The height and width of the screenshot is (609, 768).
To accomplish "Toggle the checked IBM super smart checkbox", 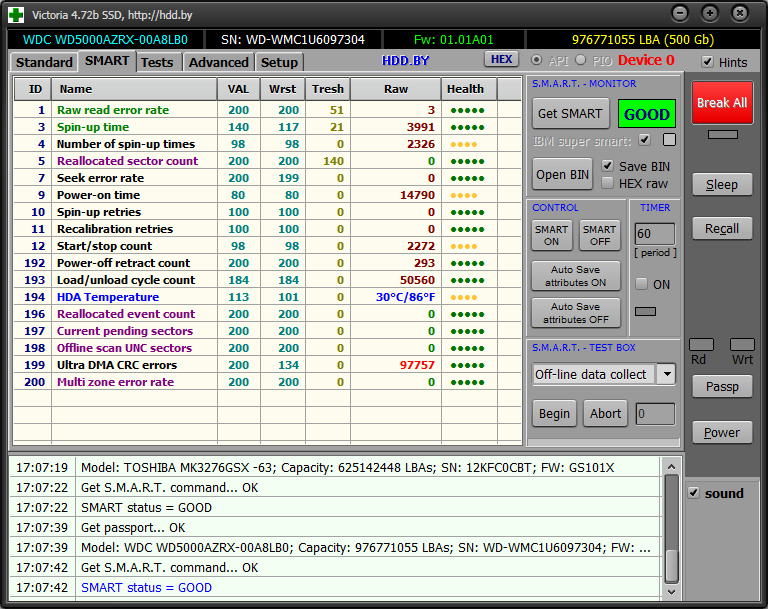I will pyautogui.click(x=645, y=140).
